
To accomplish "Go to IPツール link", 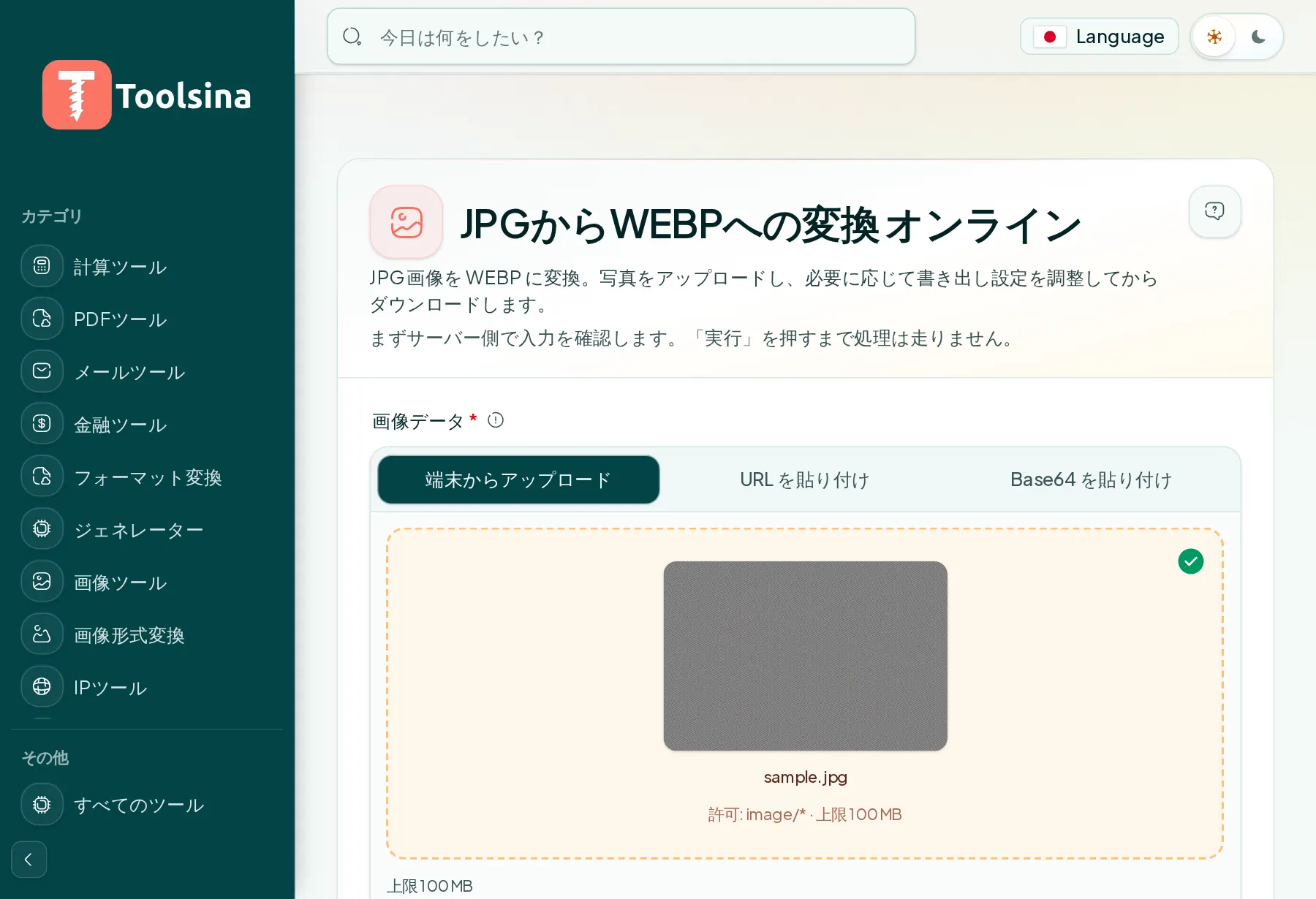I will (110, 688).
